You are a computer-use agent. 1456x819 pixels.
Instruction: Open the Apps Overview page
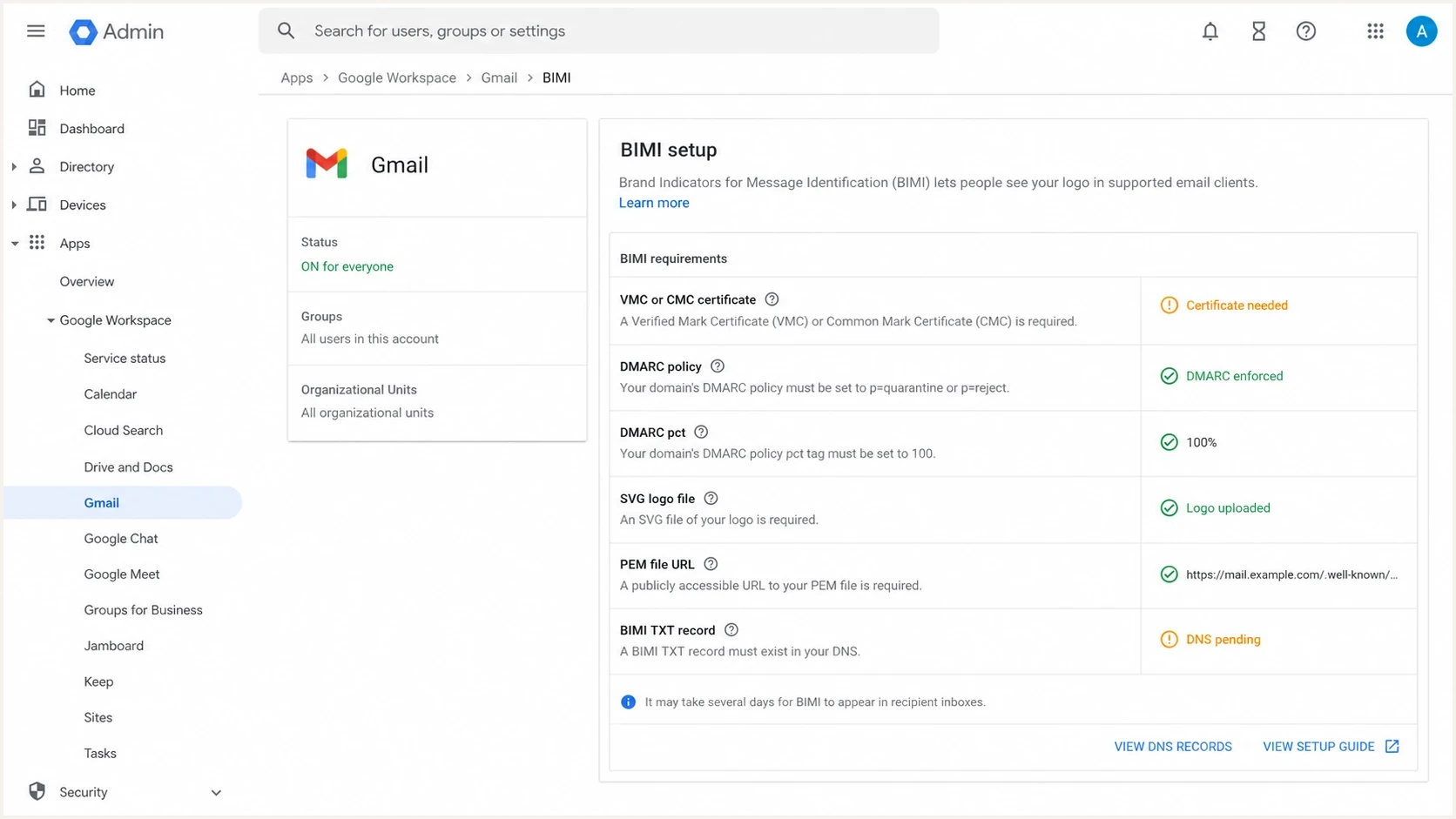[x=87, y=281]
